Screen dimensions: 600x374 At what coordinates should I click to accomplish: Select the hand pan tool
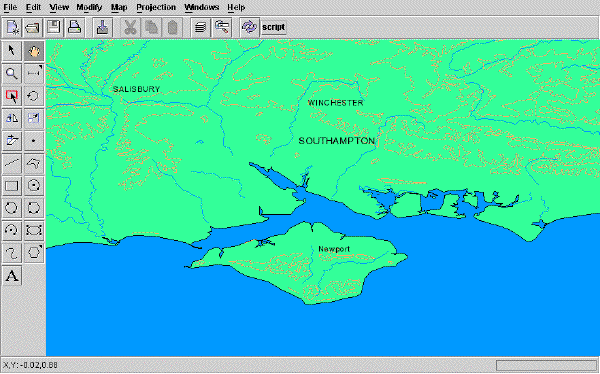point(34,51)
